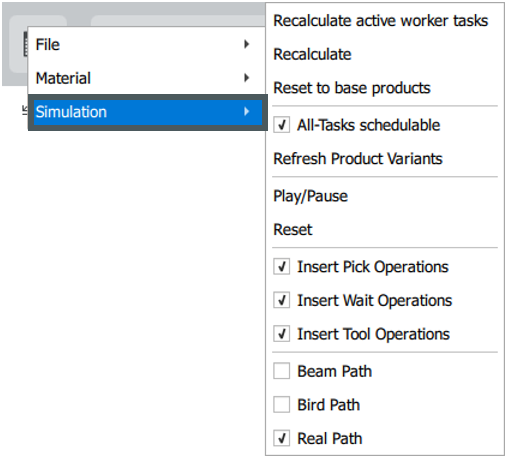Disable Insert Pick Operations checkbox

[282, 267]
